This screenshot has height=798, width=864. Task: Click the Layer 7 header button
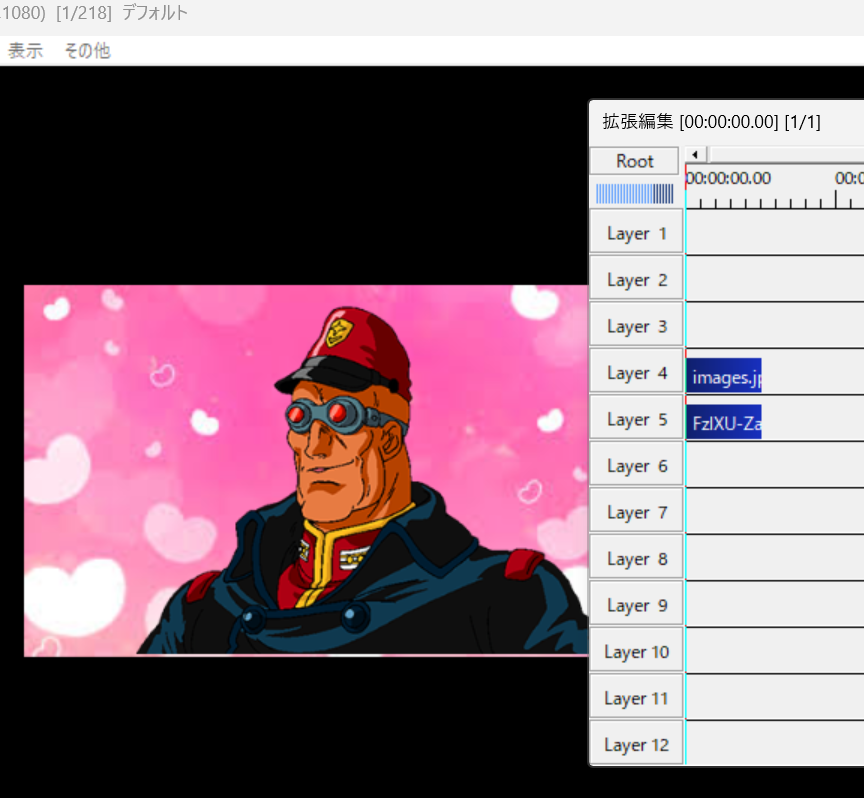636,512
